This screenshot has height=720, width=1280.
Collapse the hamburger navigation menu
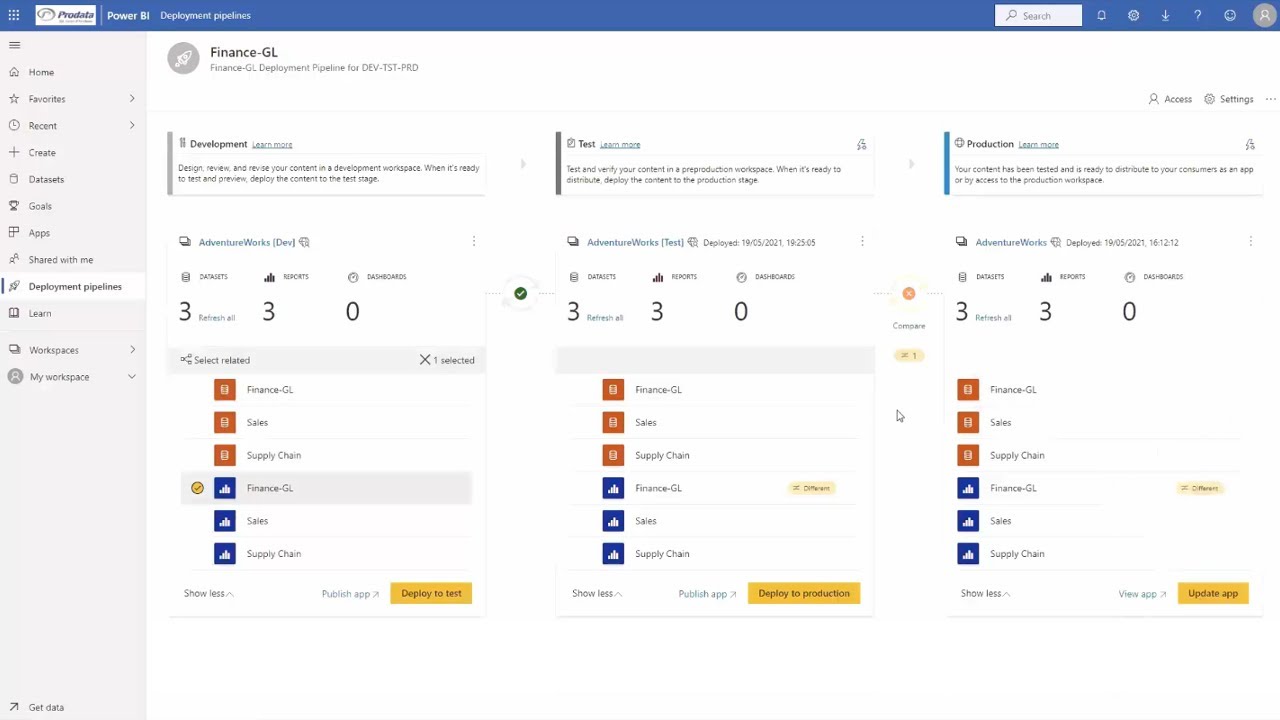[14, 45]
